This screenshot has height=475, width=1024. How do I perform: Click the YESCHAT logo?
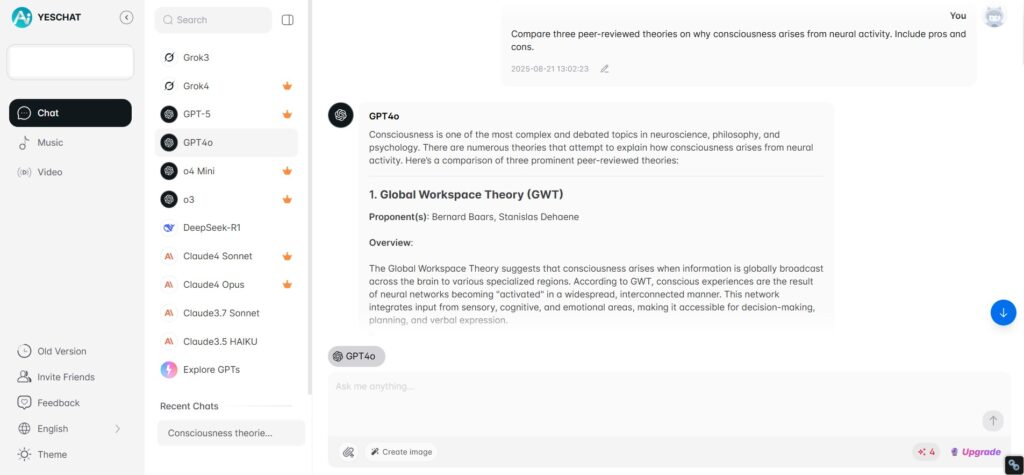coord(46,18)
